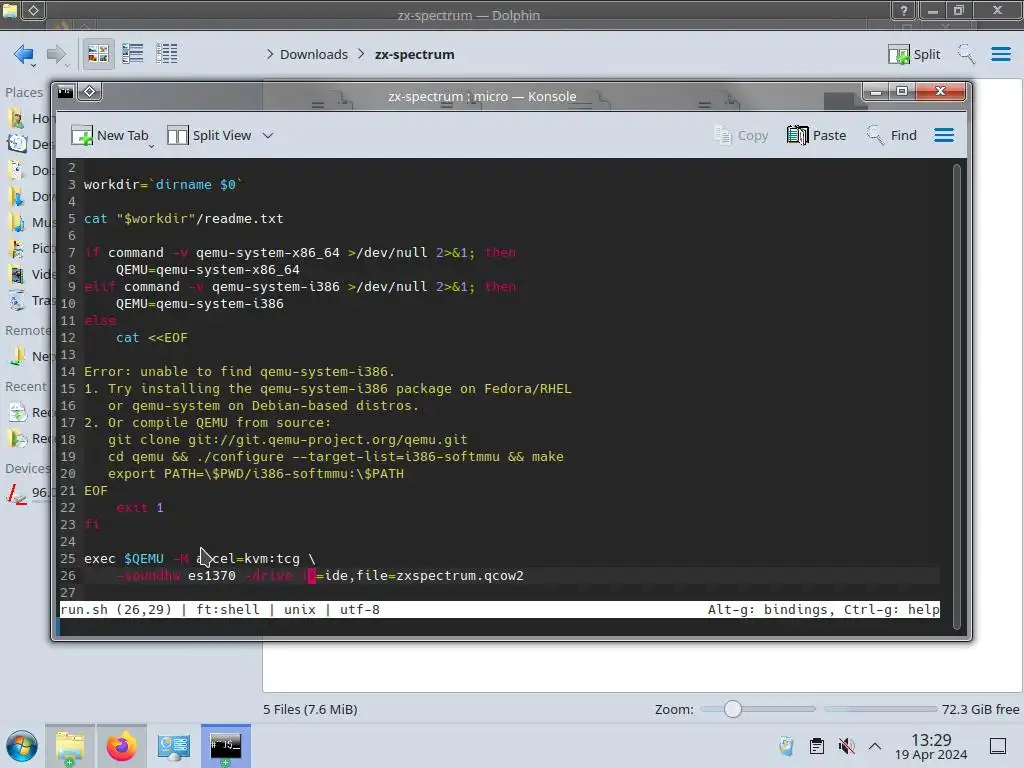Click Copy in Konsole toolbar
The image size is (1024, 768).
pos(741,135)
